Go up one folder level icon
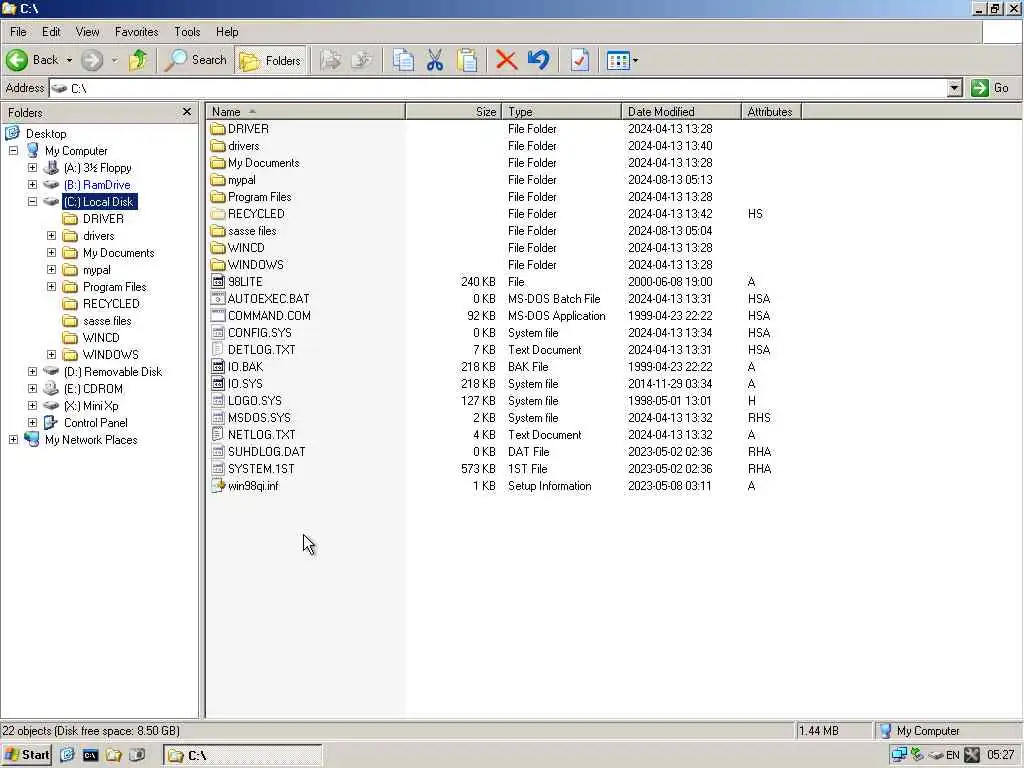The width and height of the screenshot is (1024, 768). [x=138, y=60]
